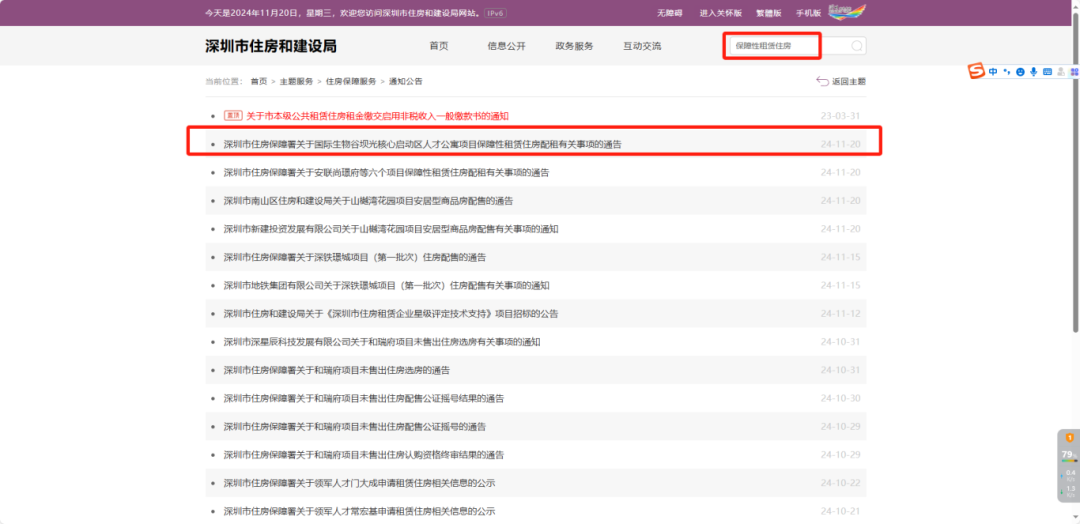The image size is (1080, 524).
Task: Open notice on 国际生物谷坝光核心启动区人才公寓
Action: pyautogui.click(x=422, y=144)
